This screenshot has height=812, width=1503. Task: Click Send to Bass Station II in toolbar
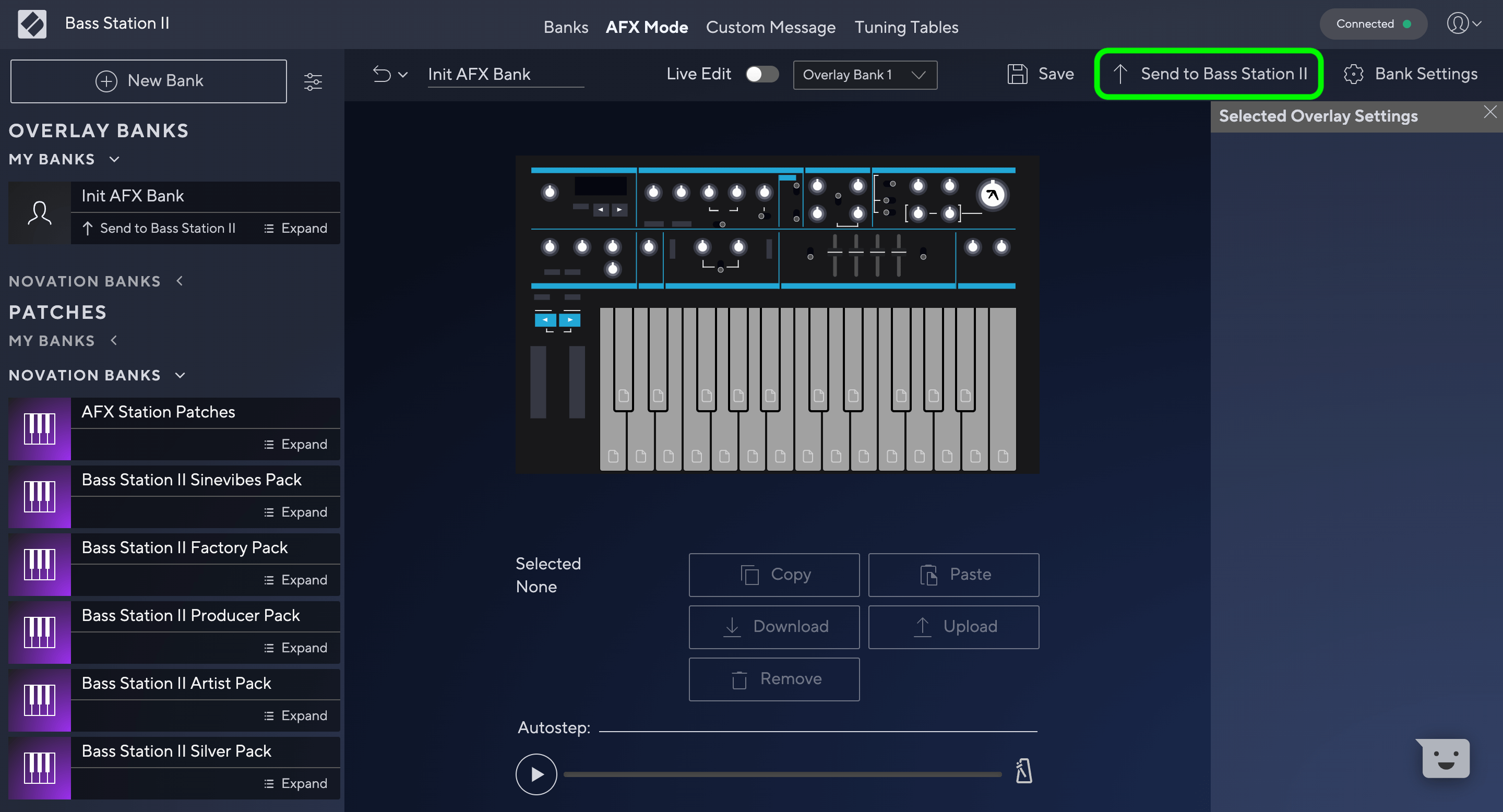1210,74
